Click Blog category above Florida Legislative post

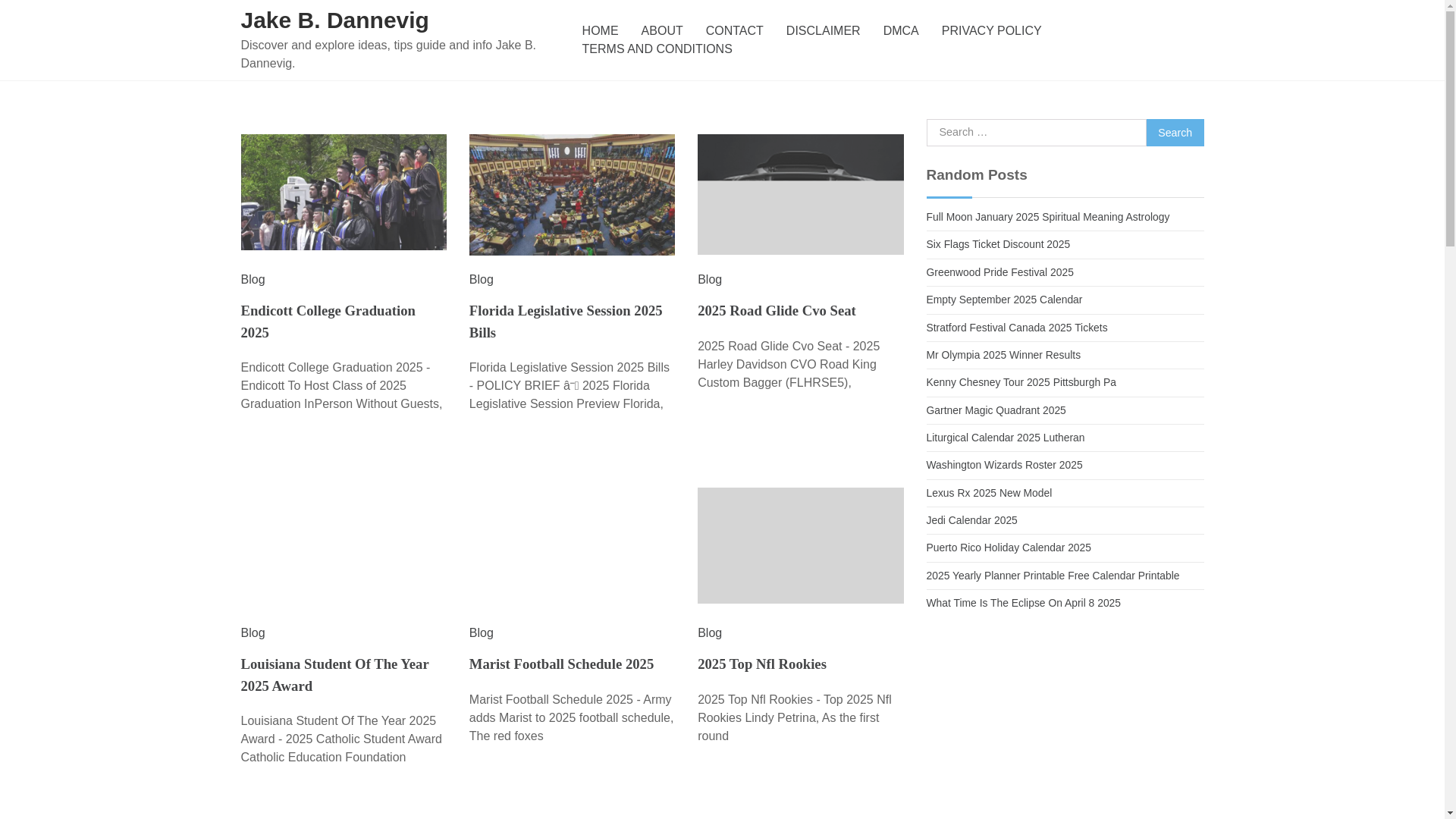[482, 280]
